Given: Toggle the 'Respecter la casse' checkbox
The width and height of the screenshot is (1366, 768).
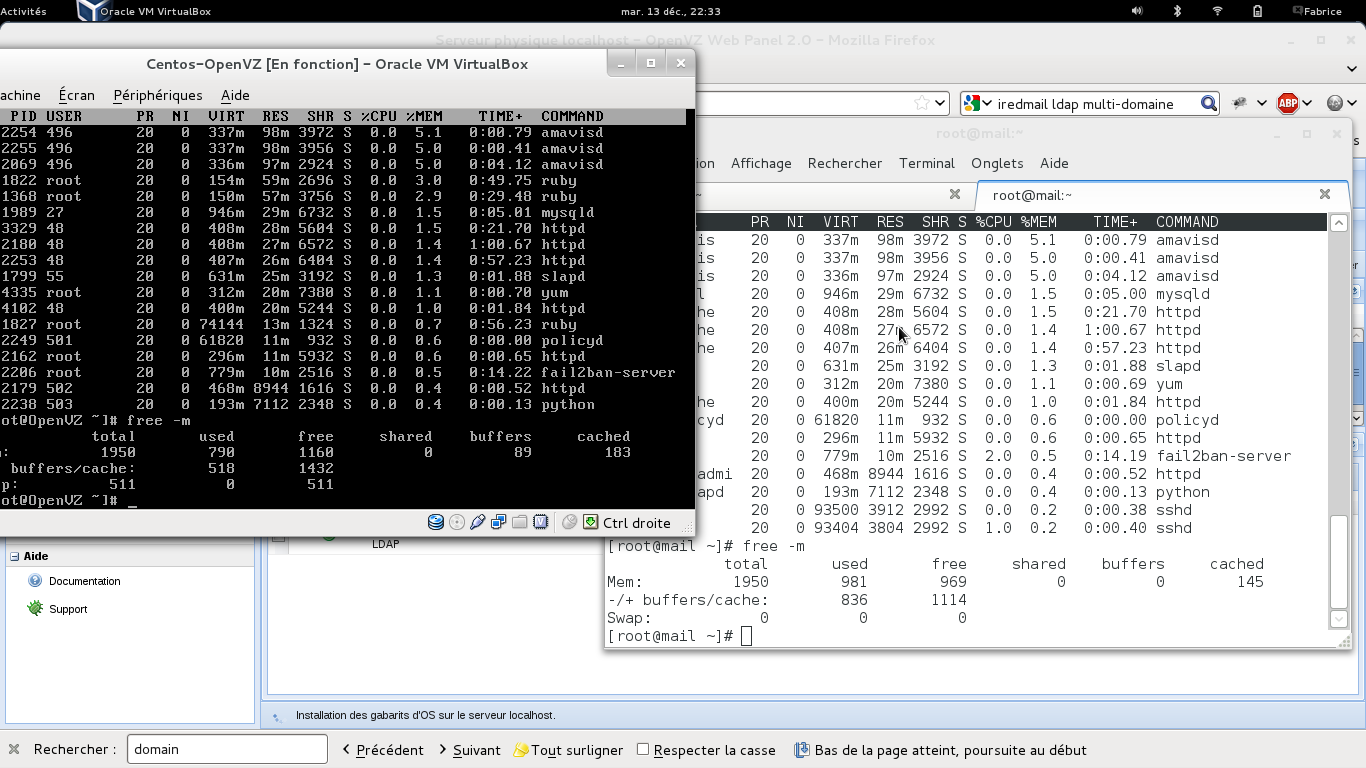Looking at the screenshot, I should click(643, 749).
